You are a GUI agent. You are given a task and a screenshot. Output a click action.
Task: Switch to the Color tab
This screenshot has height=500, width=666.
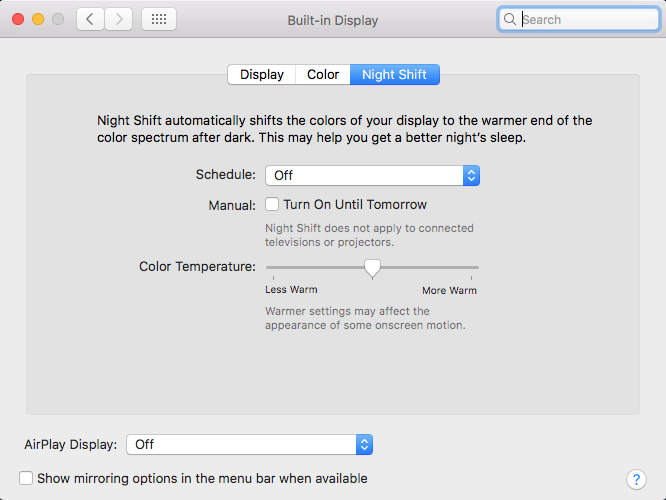(x=323, y=75)
